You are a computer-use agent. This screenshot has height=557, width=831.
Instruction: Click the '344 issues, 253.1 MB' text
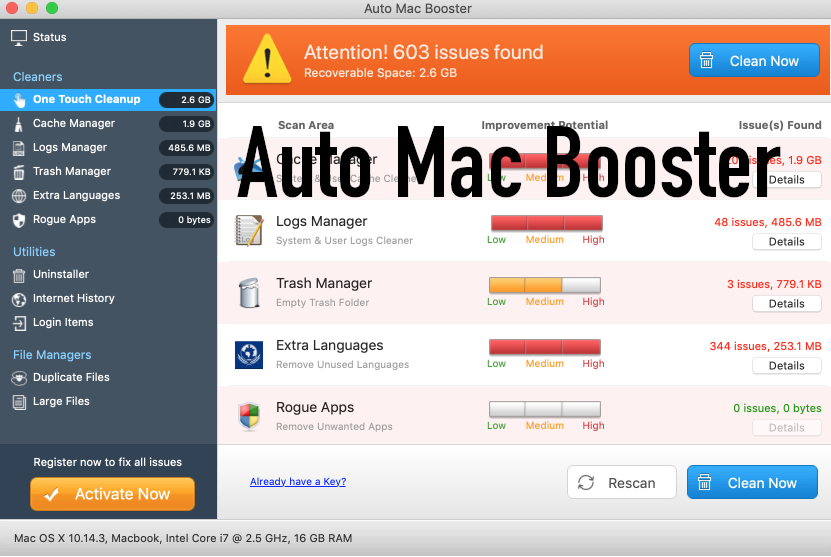coord(765,347)
